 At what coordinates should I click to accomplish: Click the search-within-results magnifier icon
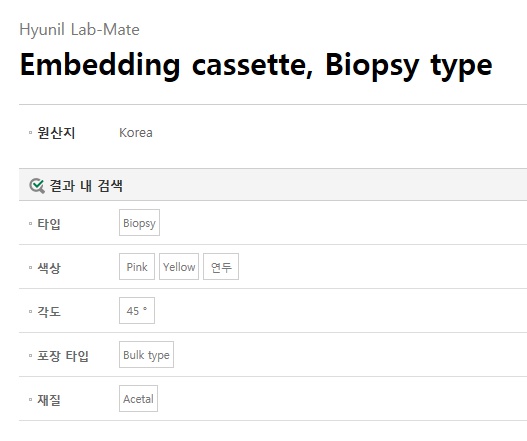[37, 186]
